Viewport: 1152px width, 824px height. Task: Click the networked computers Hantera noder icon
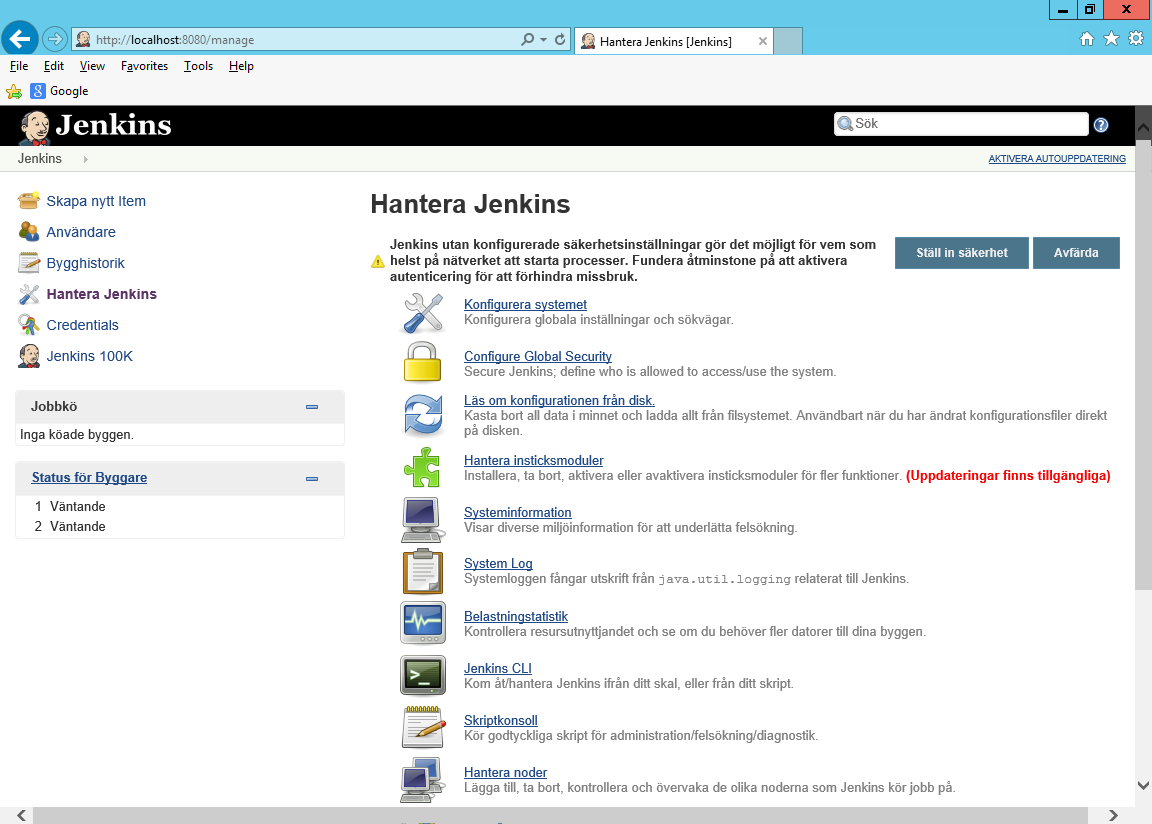422,780
